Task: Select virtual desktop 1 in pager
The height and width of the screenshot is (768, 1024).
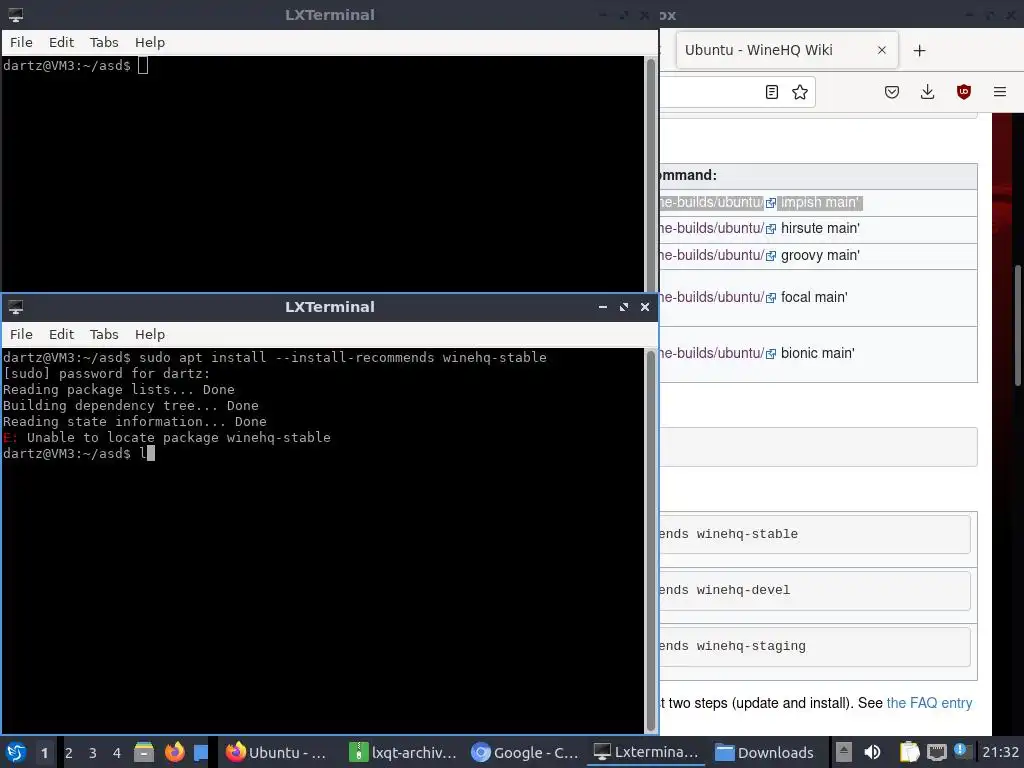Action: tap(44, 753)
